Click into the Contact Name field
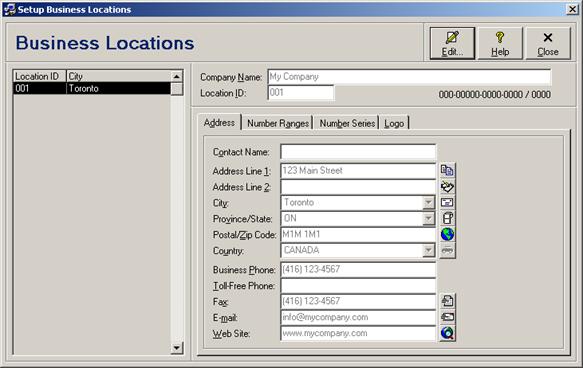Screen dimensions: 583x368 [358, 152]
